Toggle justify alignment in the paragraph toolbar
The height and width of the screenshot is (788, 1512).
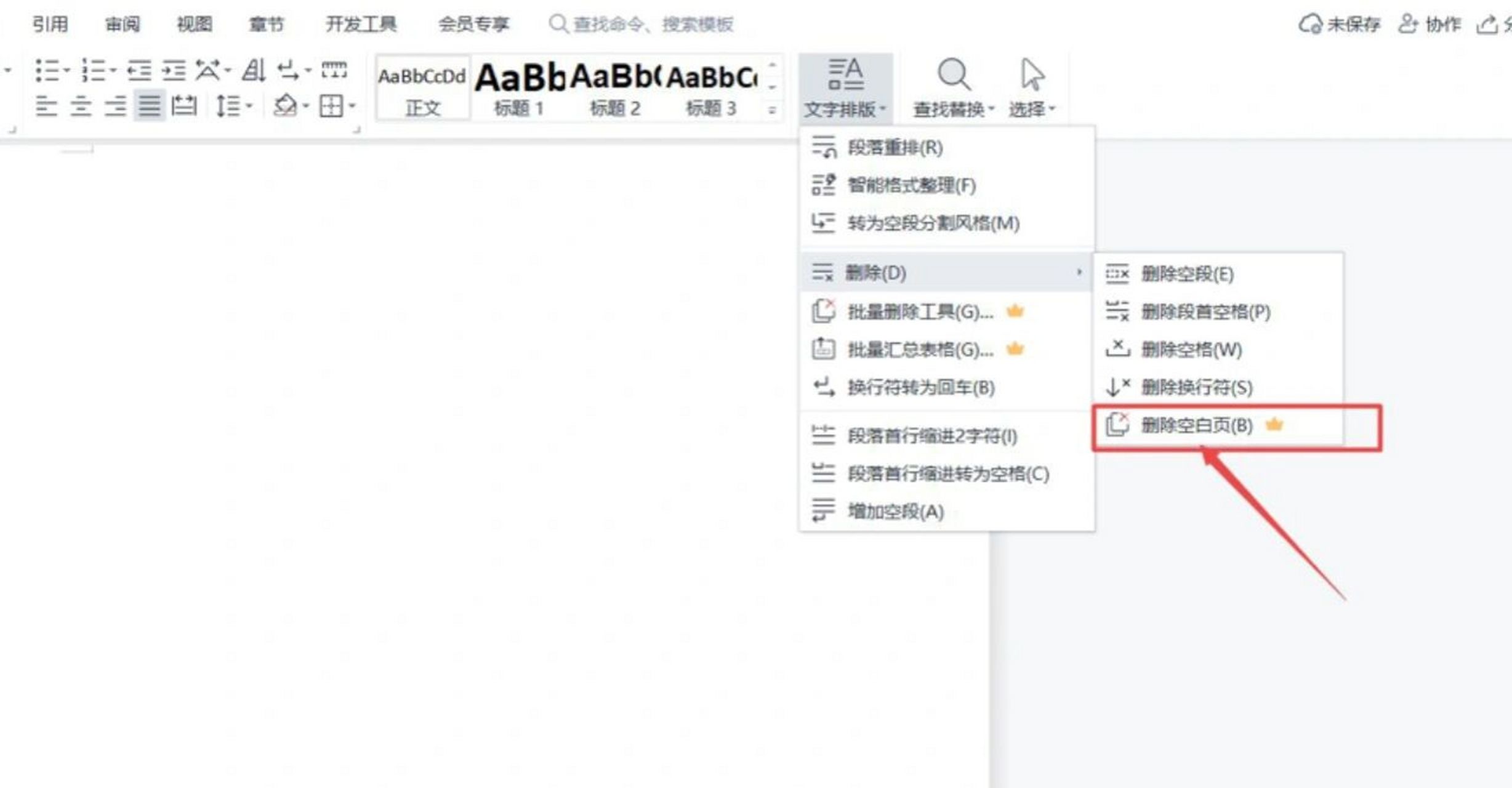pos(148,105)
